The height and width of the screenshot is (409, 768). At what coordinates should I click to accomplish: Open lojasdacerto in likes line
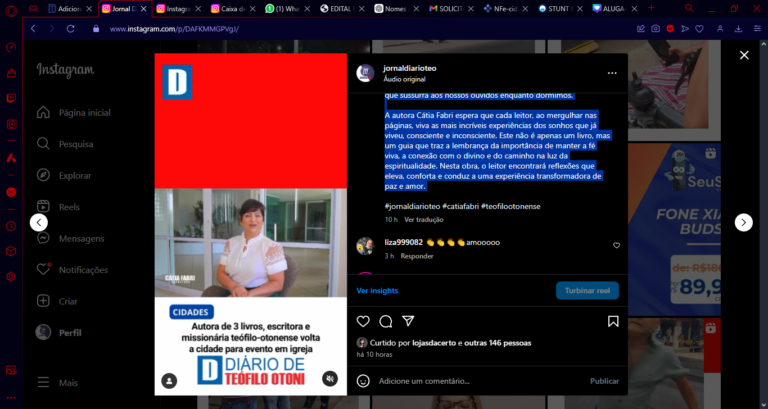click(x=434, y=343)
